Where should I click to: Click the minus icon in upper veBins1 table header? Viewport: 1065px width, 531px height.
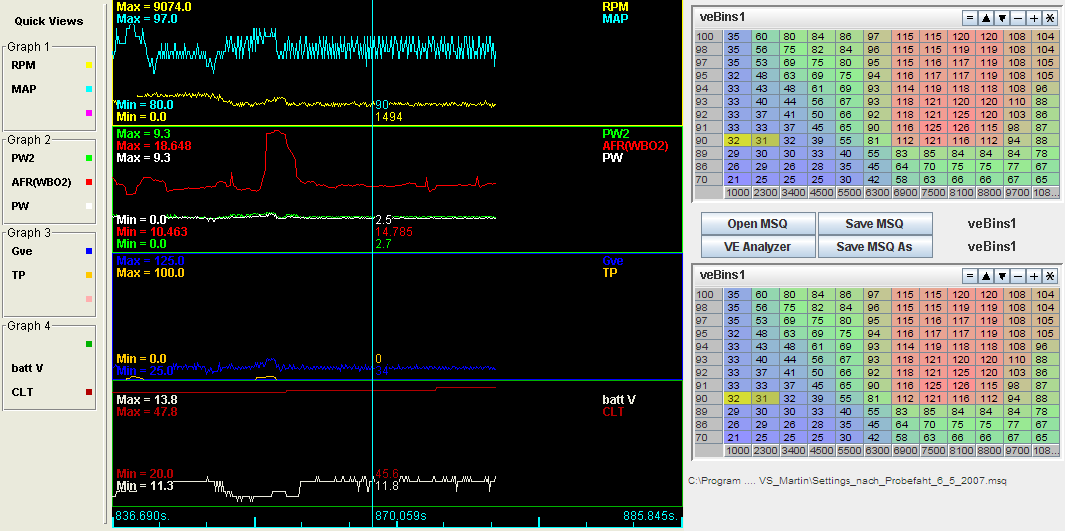[x=1017, y=18]
